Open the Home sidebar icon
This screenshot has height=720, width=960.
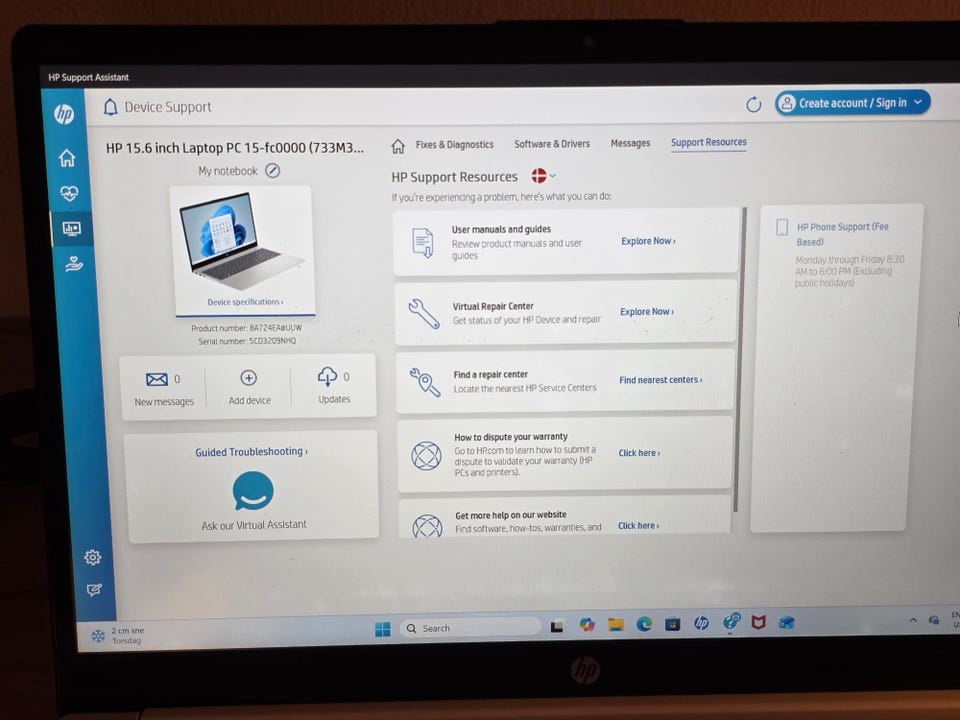67,158
